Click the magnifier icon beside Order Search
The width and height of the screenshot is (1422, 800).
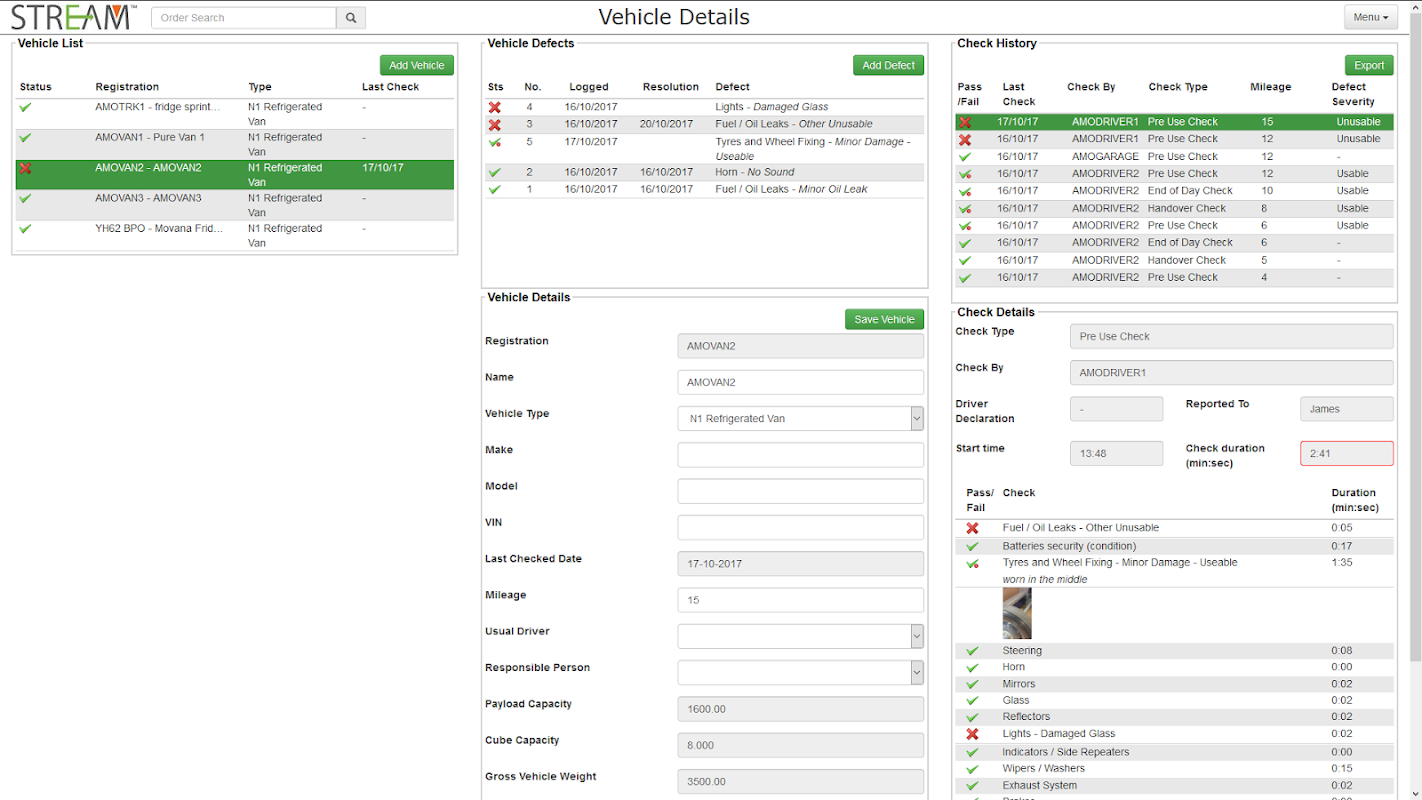pyautogui.click(x=351, y=18)
